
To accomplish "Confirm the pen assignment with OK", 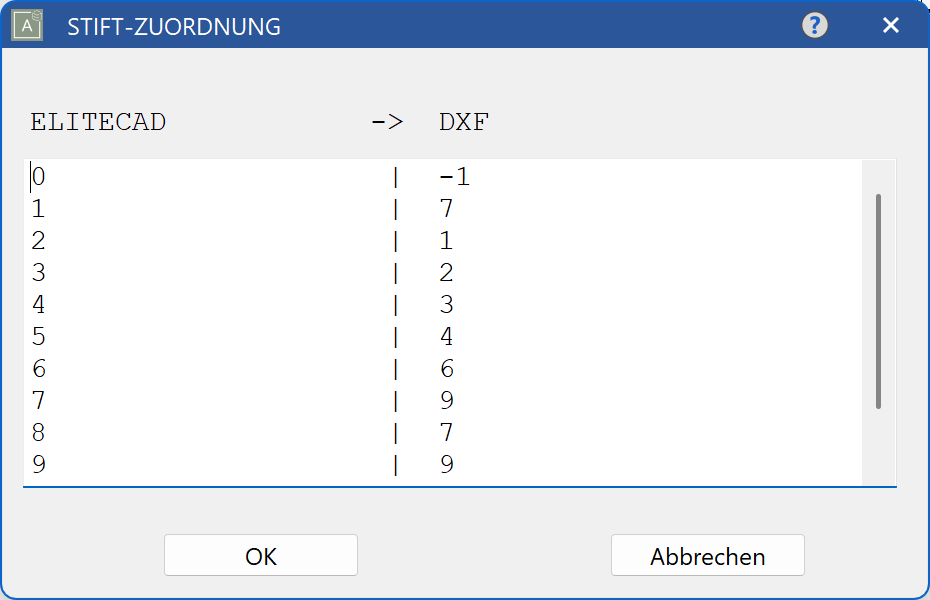I will tap(260, 555).
